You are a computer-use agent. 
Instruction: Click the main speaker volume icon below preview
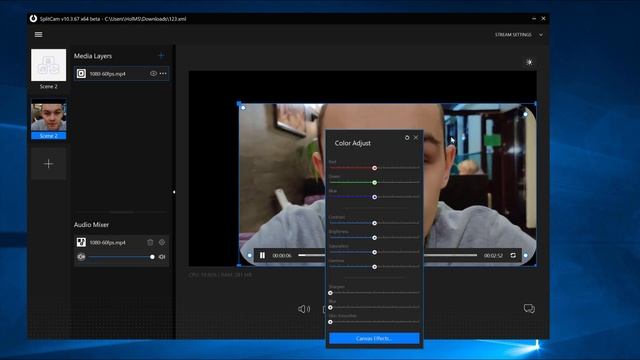tap(304, 309)
